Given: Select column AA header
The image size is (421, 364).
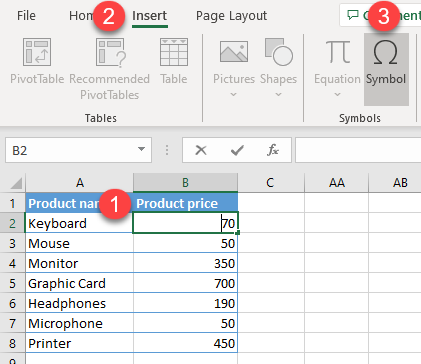Looking at the screenshot, I should tap(336, 183).
